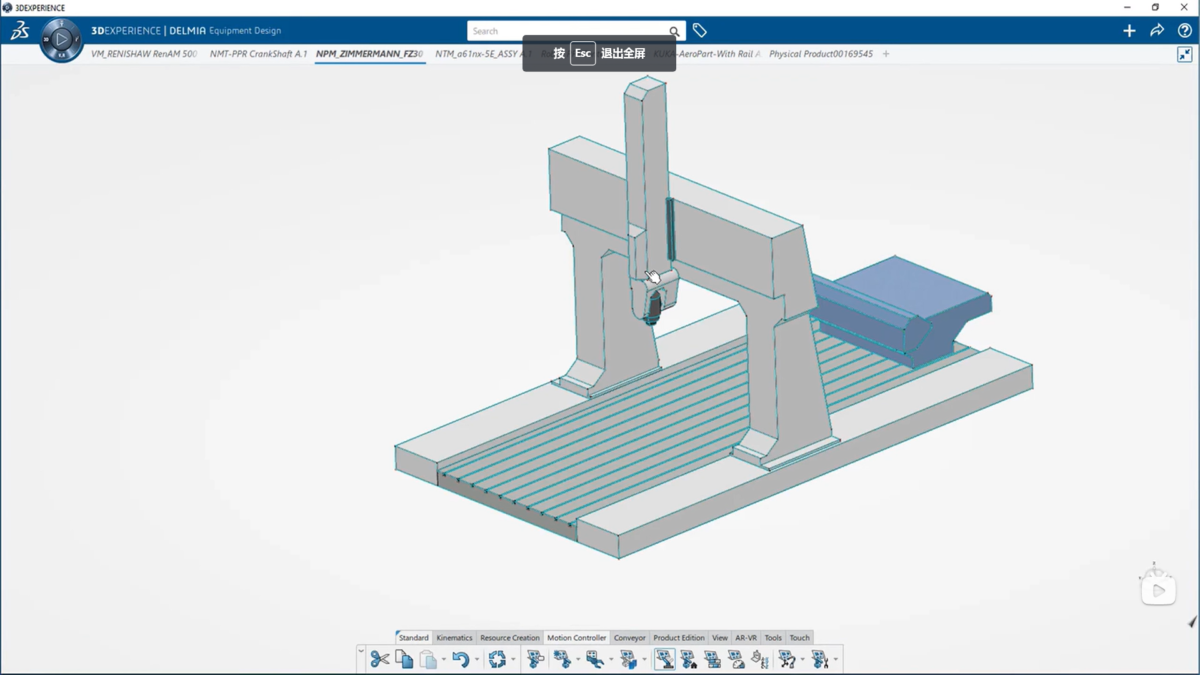1200x675 pixels.
Task: Click the play button at bottom right
Action: point(1158,590)
